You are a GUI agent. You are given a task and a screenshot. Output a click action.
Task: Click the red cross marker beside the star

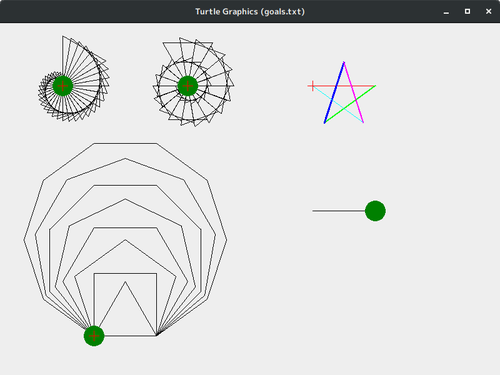(312, 86)
